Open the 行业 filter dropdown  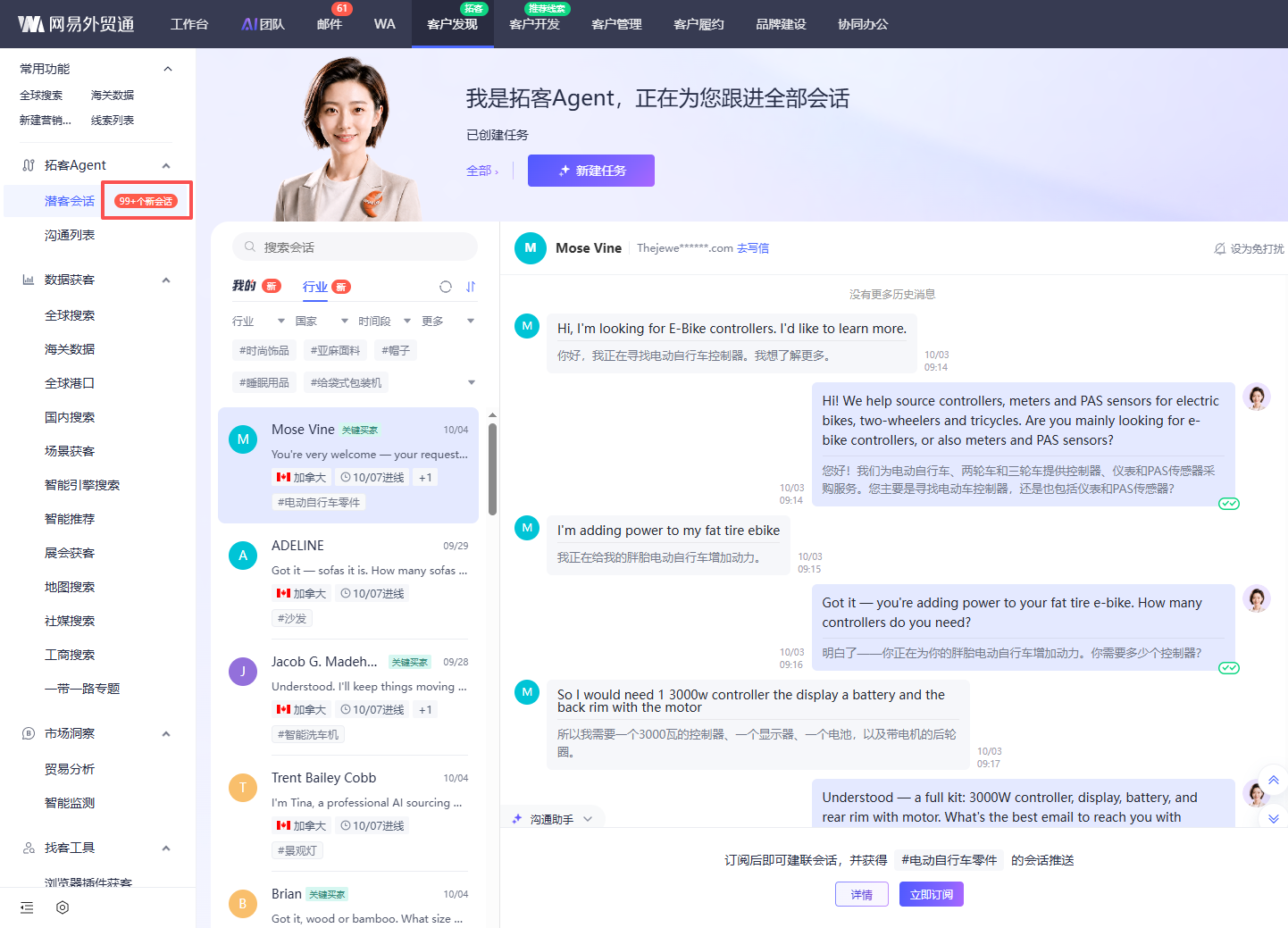[258, 321]
